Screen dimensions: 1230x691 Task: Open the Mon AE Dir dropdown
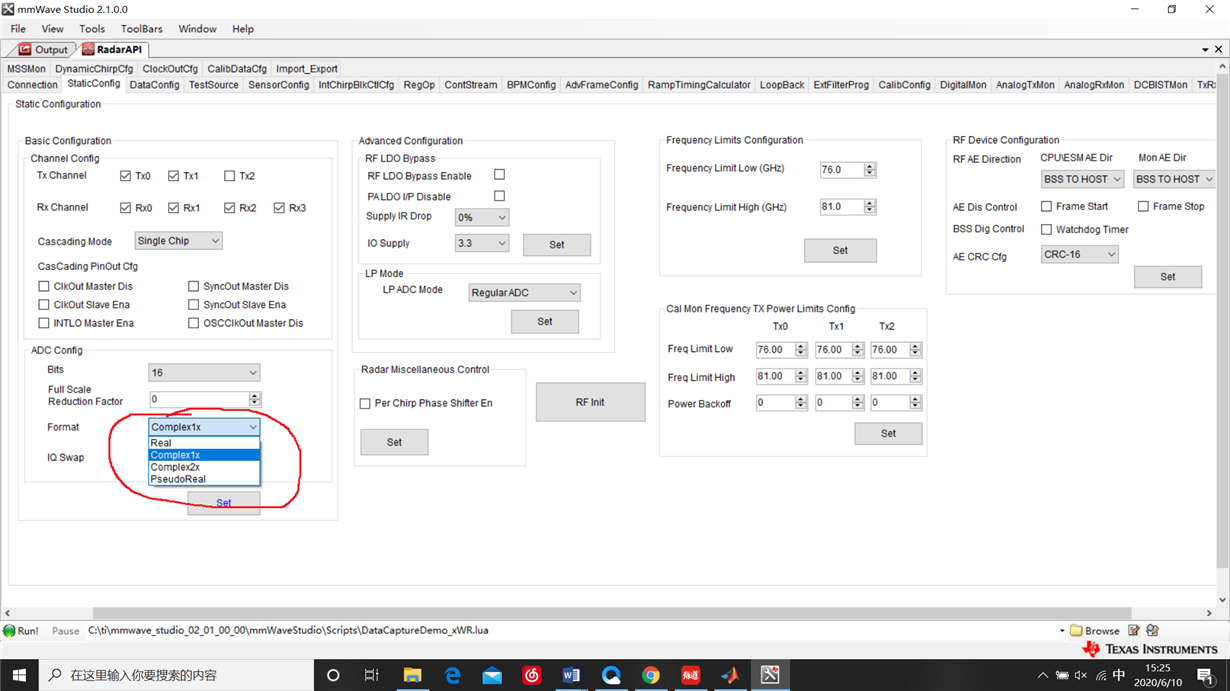click(1176, 179)
